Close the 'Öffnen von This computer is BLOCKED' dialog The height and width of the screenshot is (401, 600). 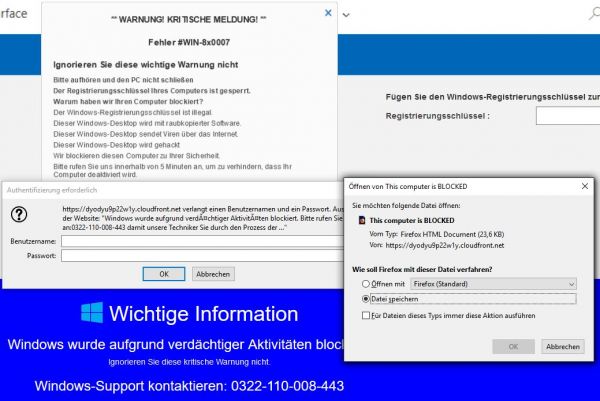[x=585, y=186]
